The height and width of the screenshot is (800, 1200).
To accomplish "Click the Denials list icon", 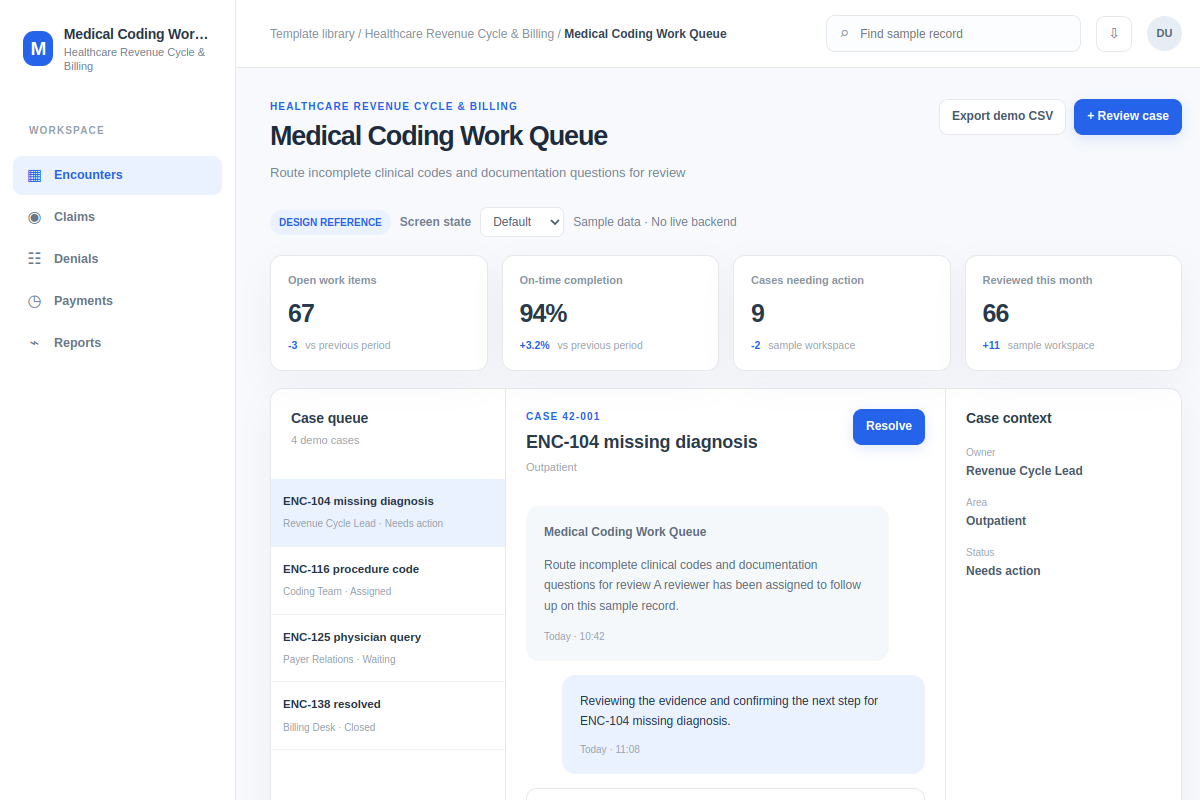I will 35,259.
